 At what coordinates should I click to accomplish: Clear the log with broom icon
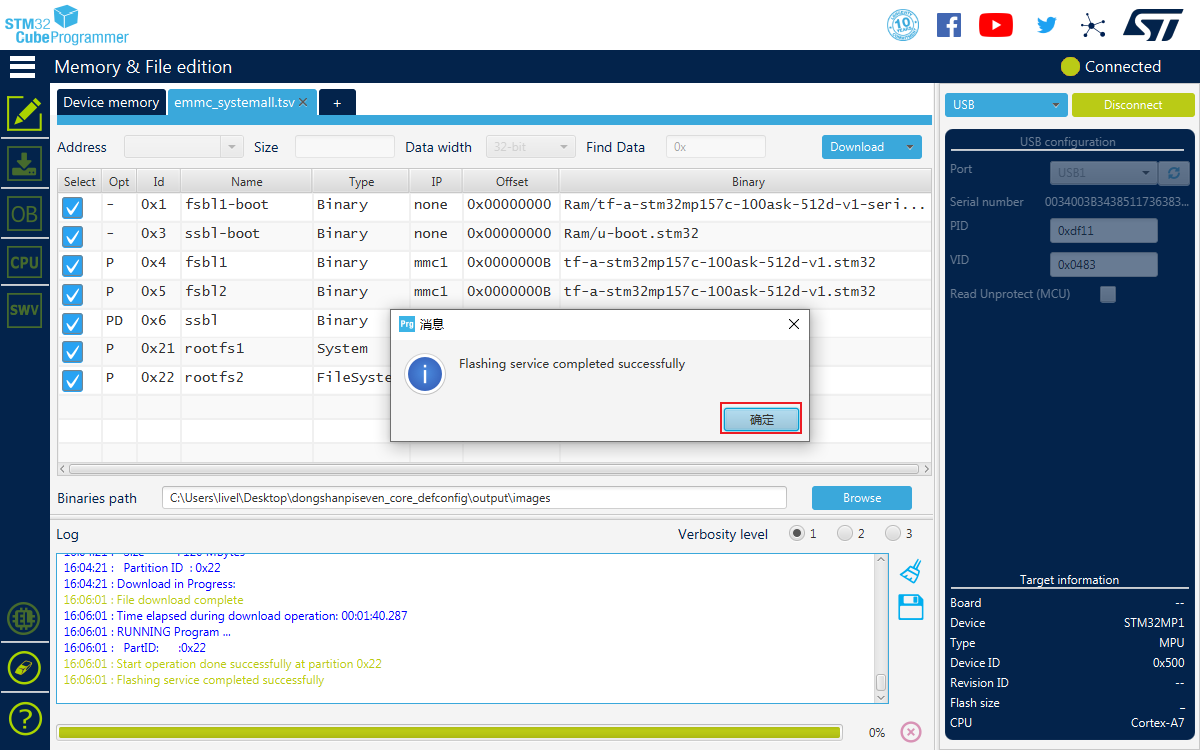[910, 571]
